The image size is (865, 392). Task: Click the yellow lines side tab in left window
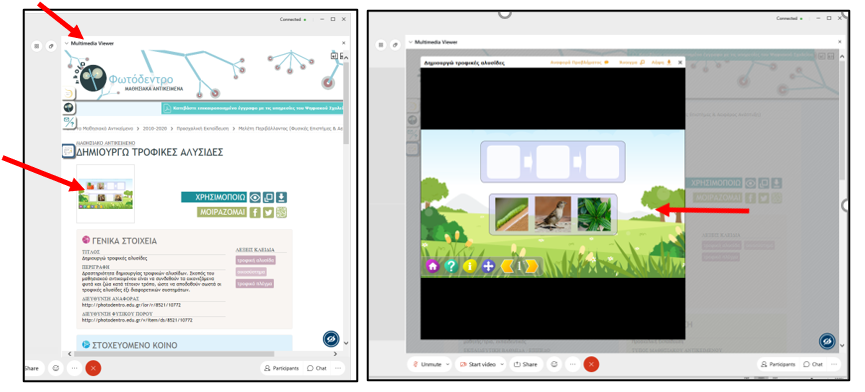(69, 93)
